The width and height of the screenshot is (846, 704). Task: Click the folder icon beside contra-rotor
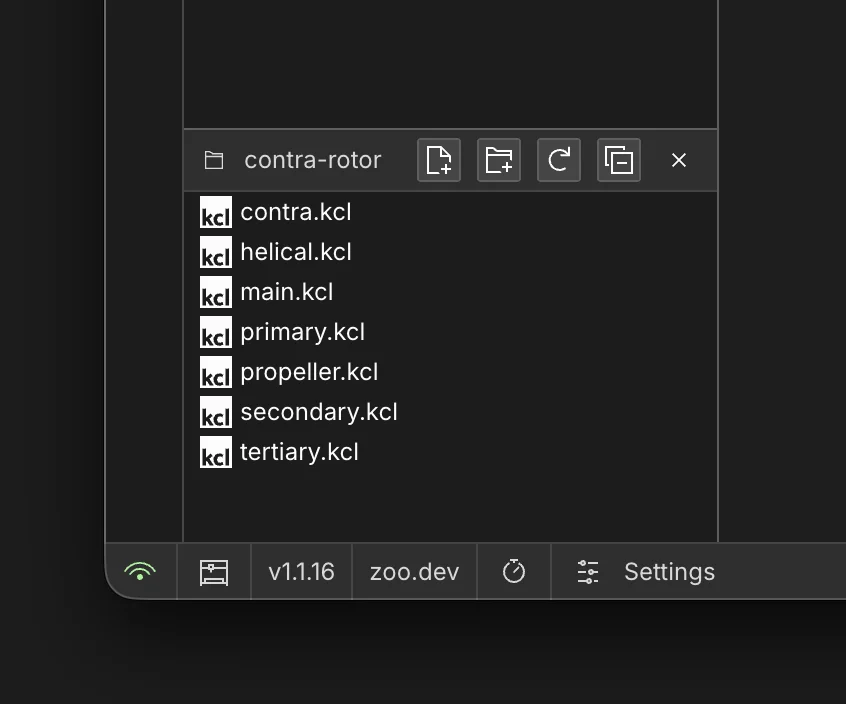pyautogui.click(x=214, y=160)
